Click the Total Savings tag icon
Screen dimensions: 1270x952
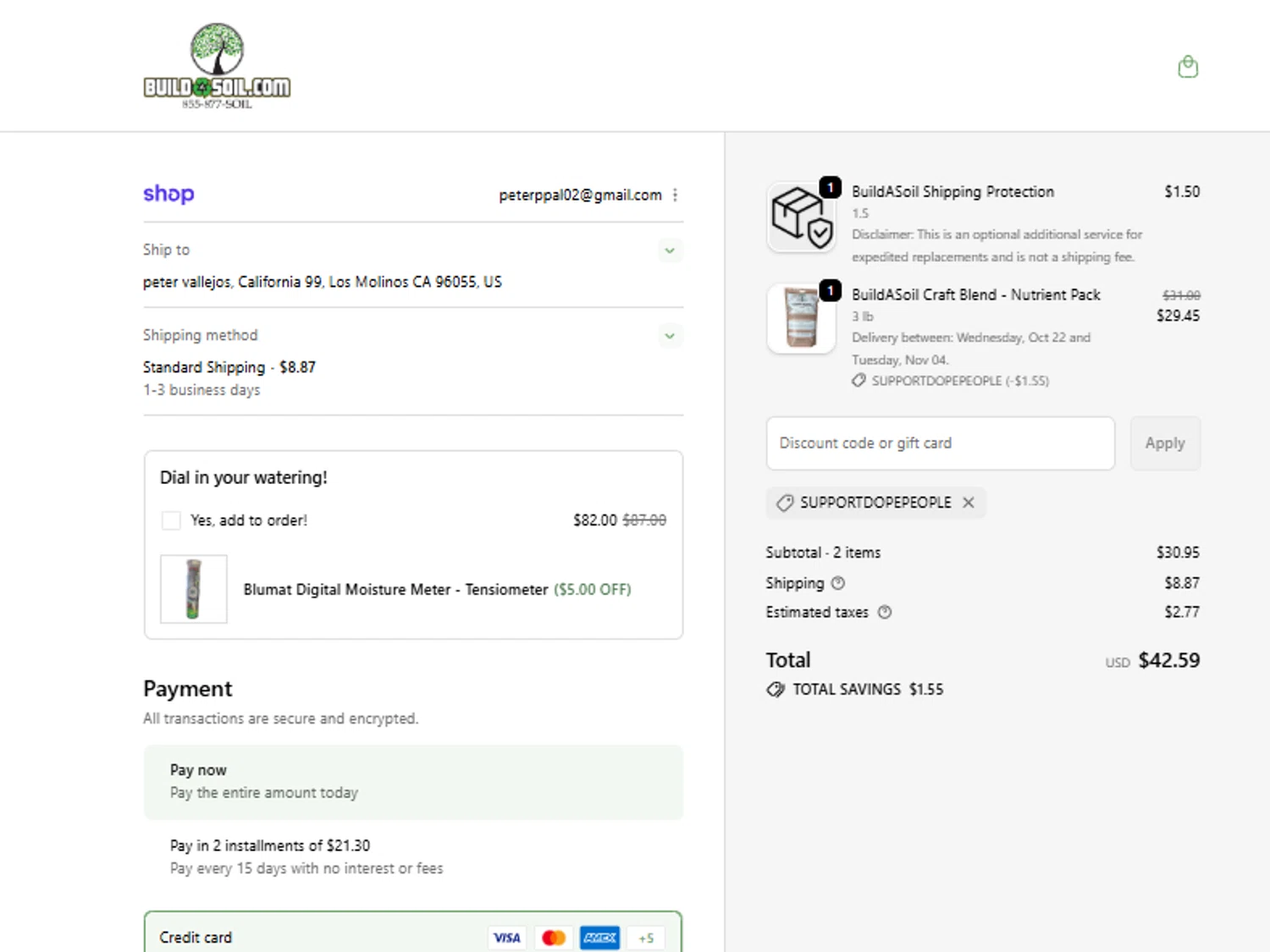pos(776,690)
